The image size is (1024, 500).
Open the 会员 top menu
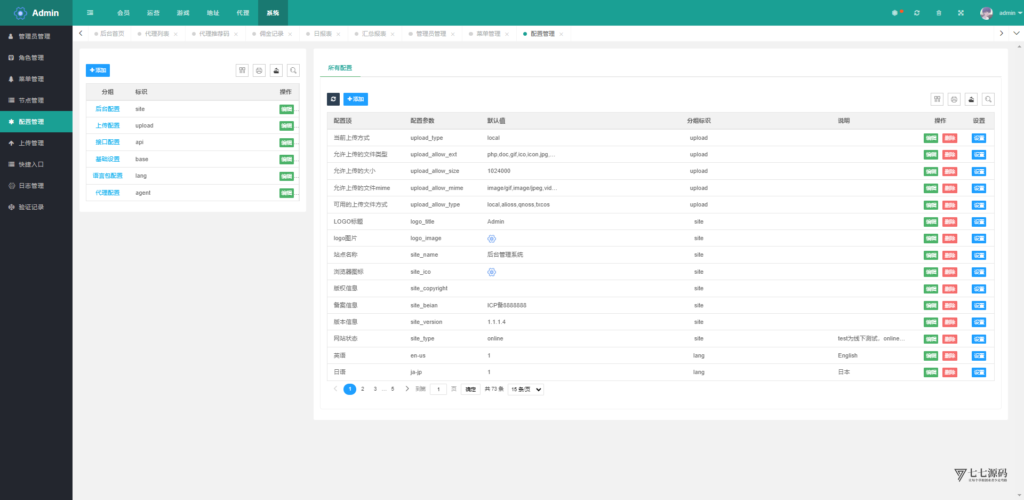tap(123, 12)
